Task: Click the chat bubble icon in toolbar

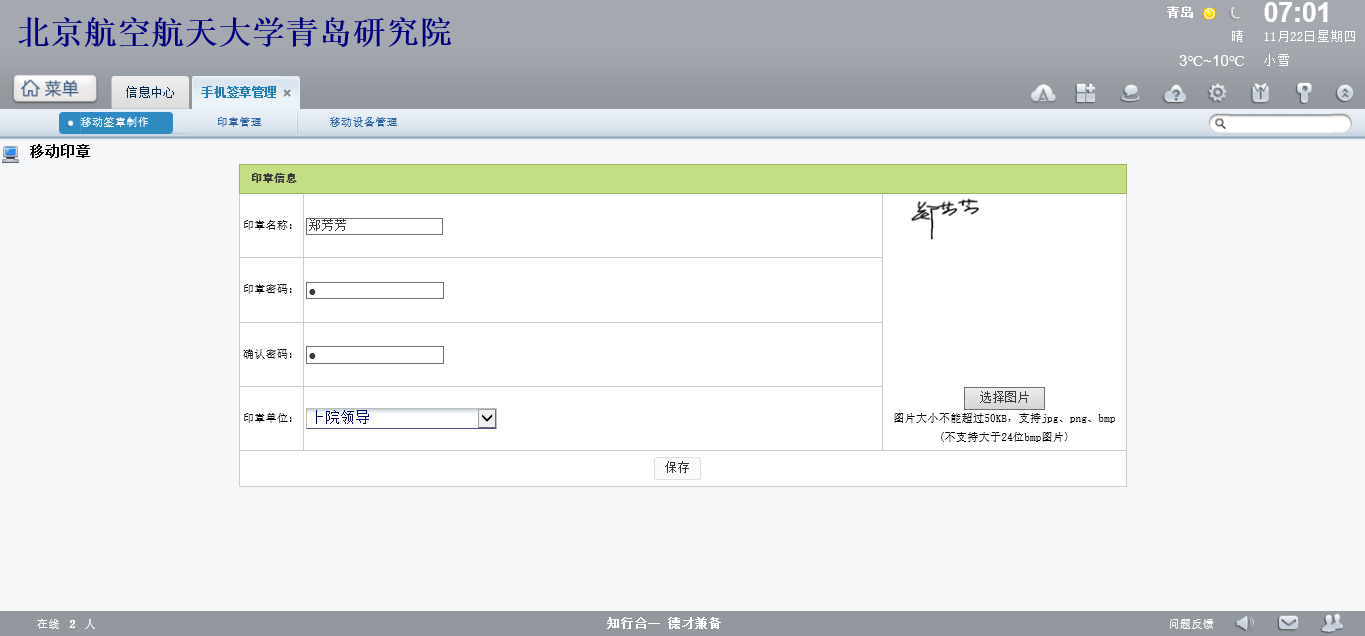Action: pyautogui.click(x=1130, y=93)
